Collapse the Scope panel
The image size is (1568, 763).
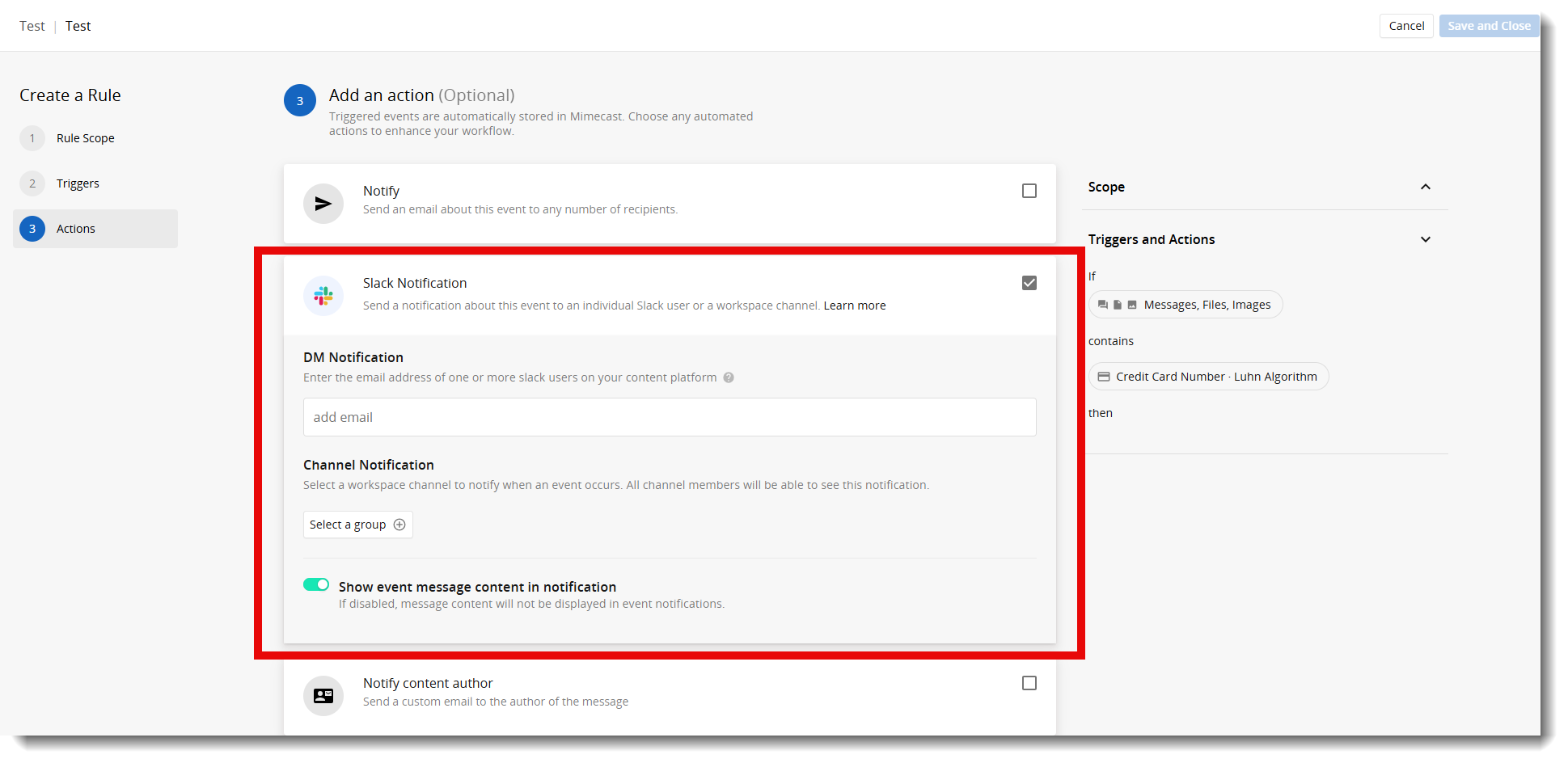tap(1426, 187)
